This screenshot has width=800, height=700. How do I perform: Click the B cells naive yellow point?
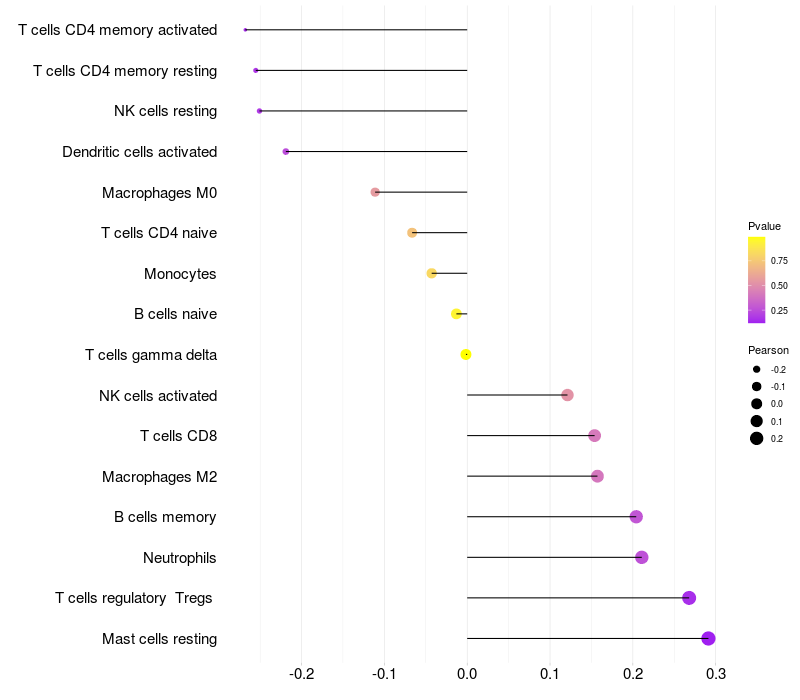457,314
